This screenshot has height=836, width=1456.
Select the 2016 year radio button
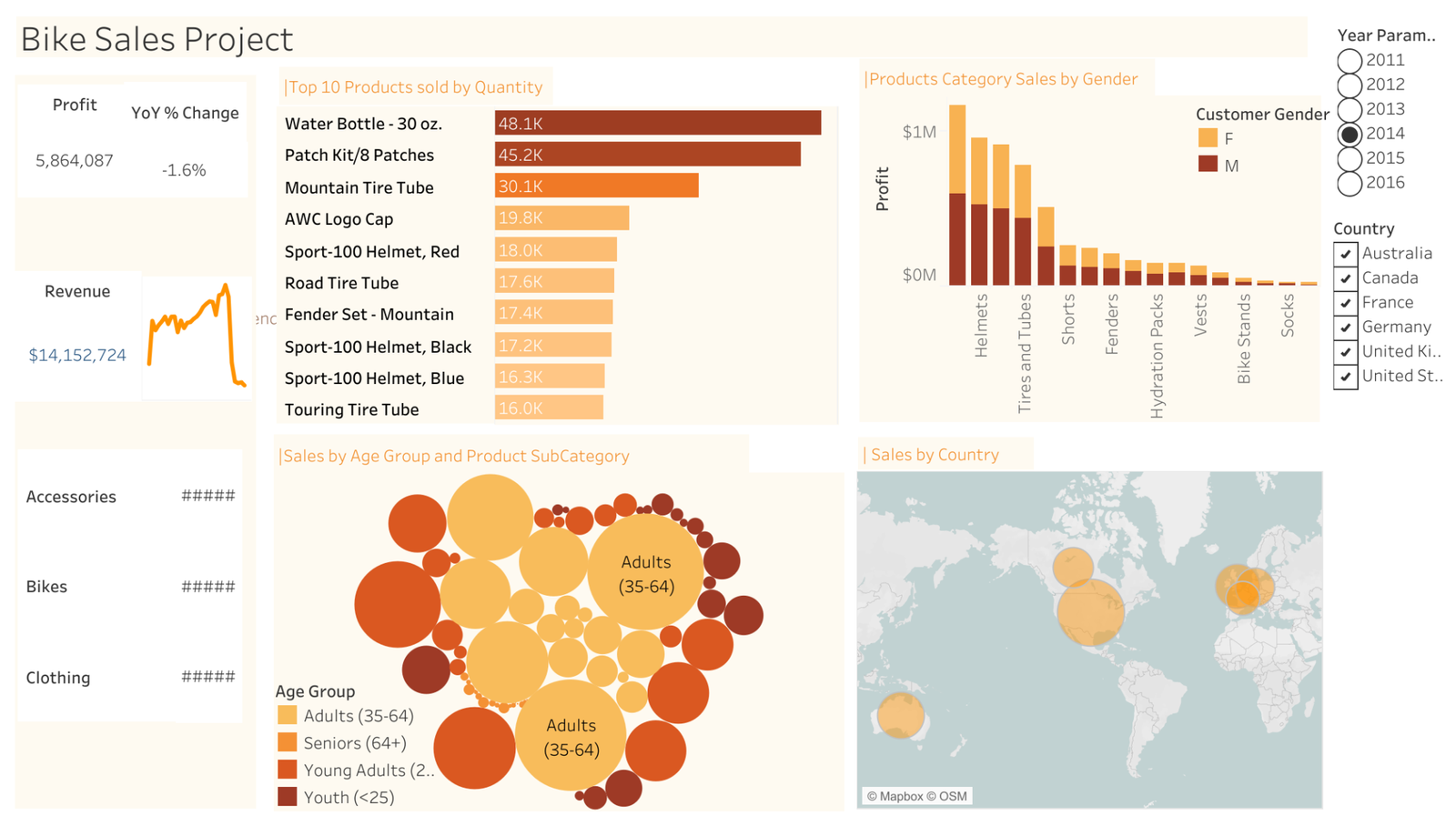pos(1349,184)
